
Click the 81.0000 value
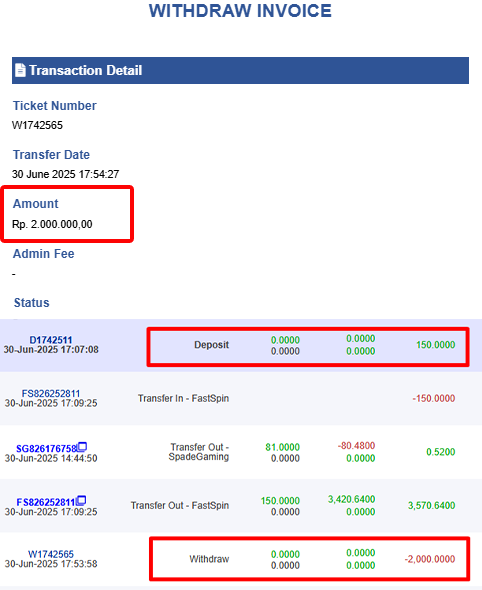[x=283, y=447]
